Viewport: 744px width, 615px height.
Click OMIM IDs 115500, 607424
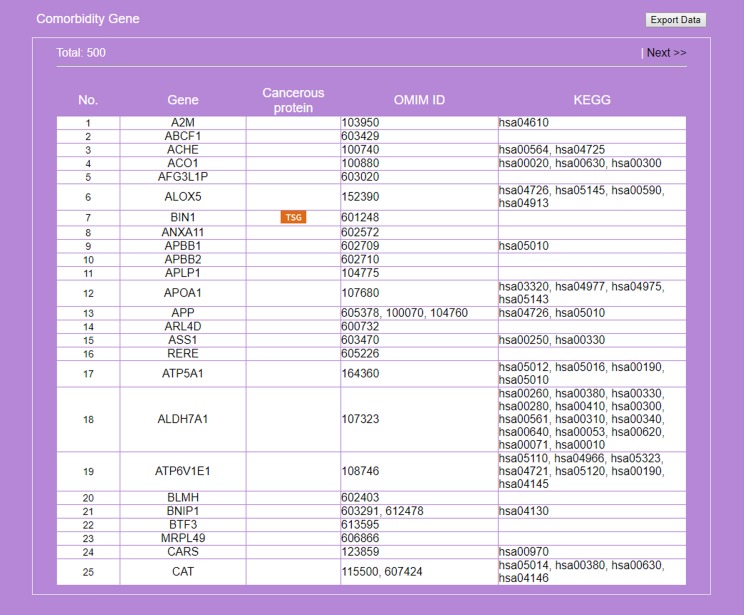click(x=381, y=571)
